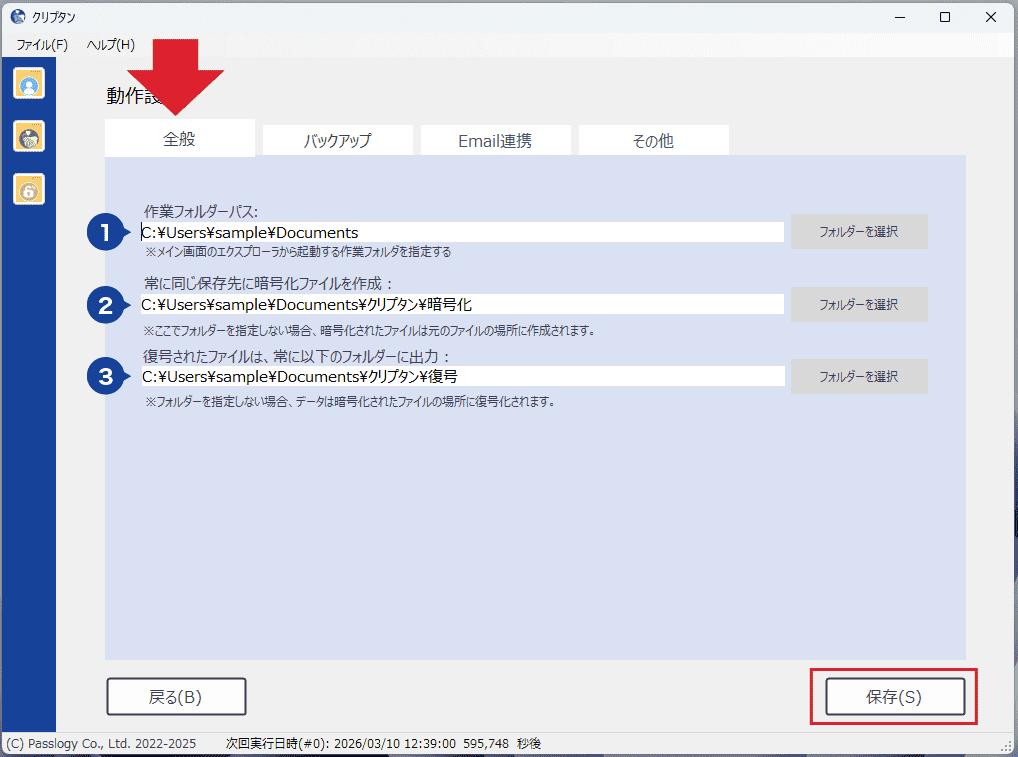Choose folder for 作業フォルダーパス
Viewport: 1018px width, 757px height.
(859, 232)
